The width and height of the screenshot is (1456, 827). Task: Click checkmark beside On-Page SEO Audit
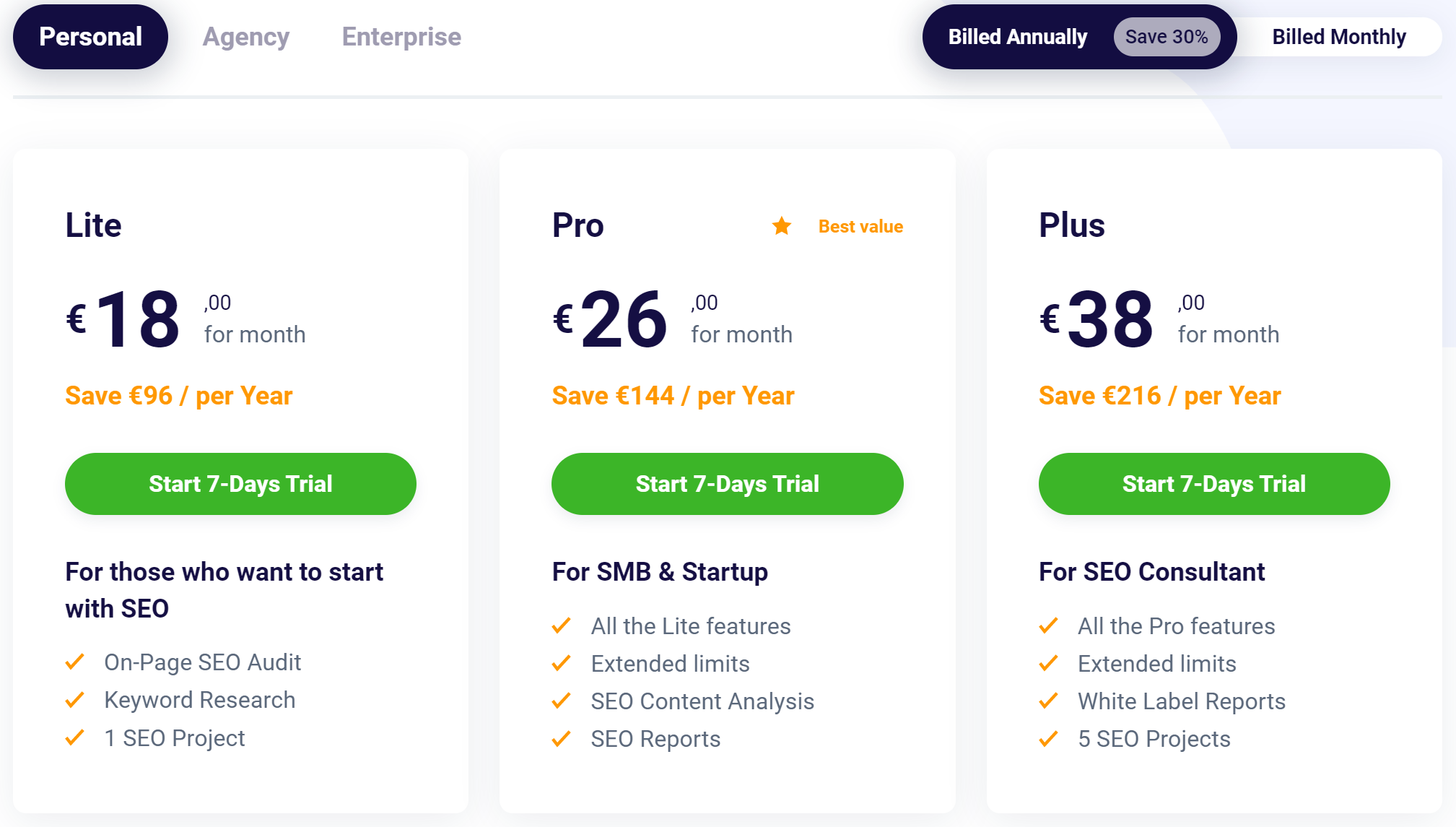click(75, 662)
